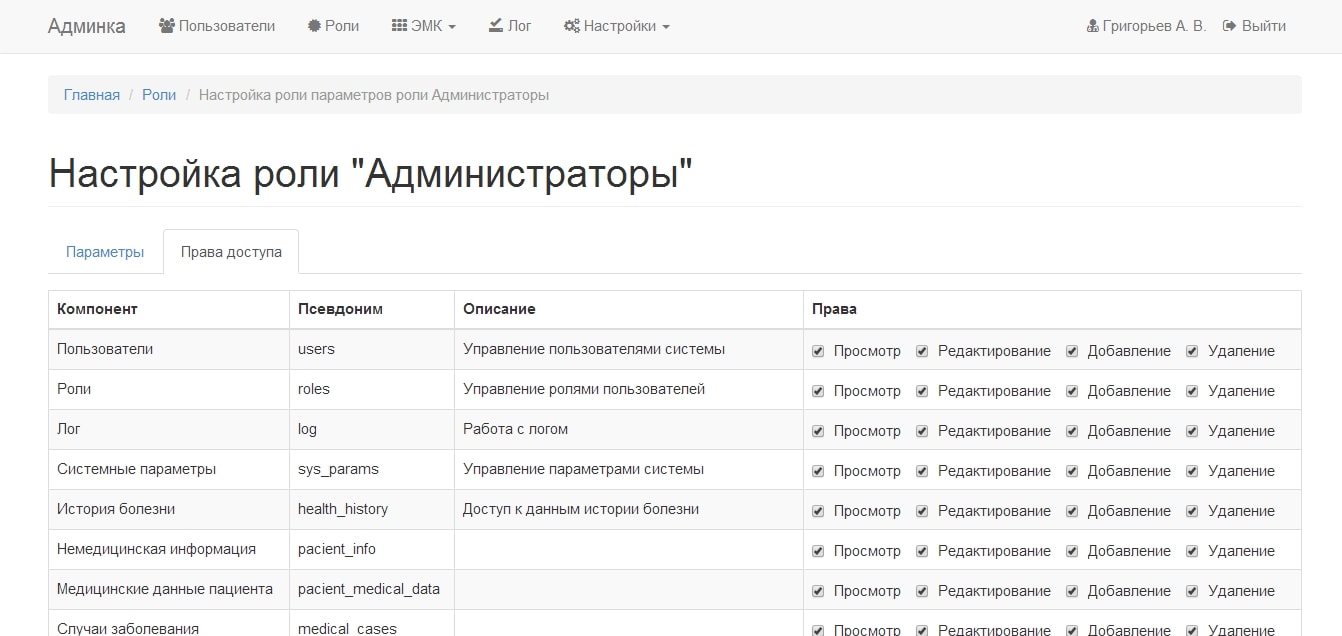Click the users alias cell

pos(372,350)
